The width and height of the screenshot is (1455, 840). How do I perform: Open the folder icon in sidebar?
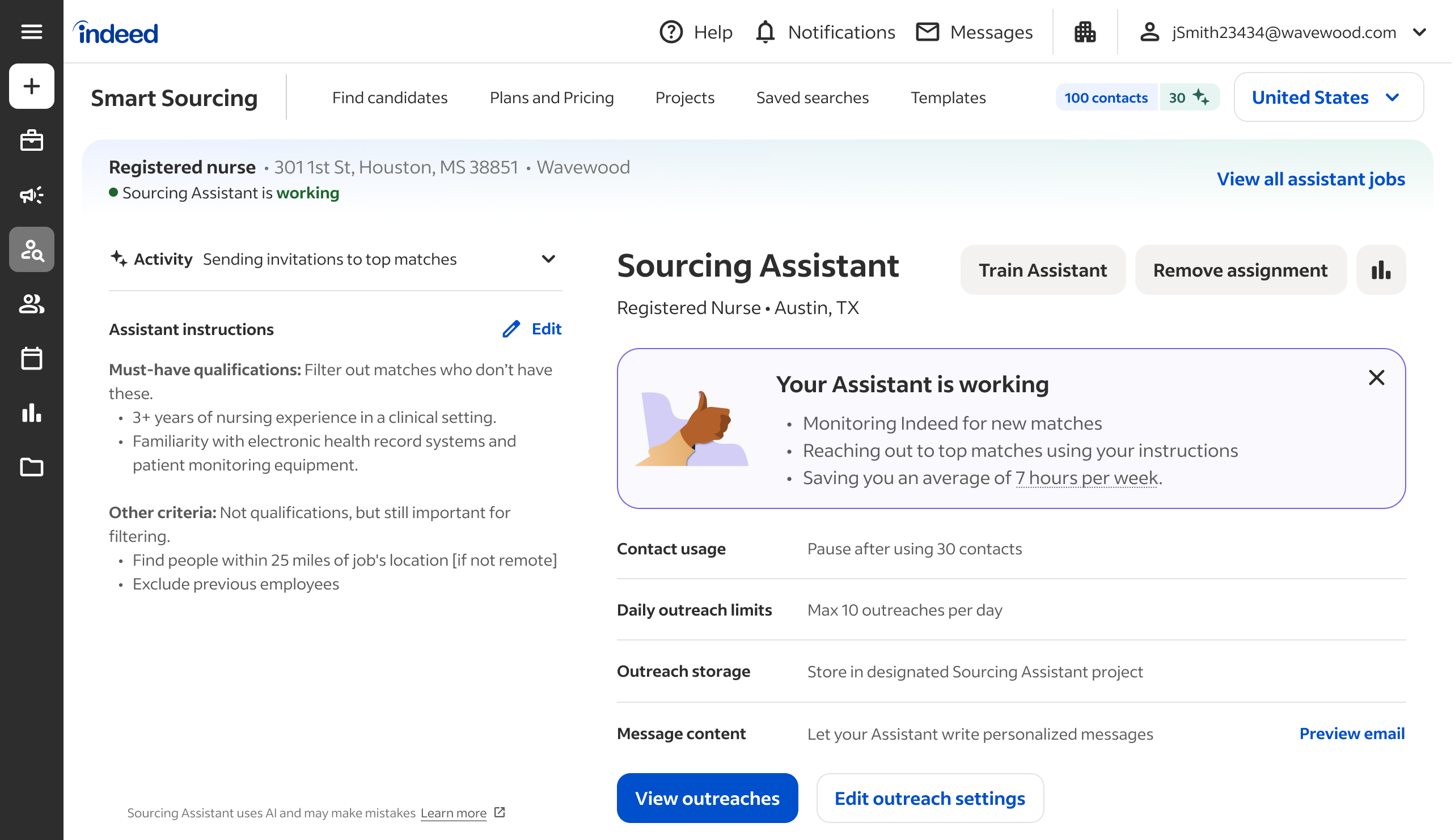click(x=31, y=466)
